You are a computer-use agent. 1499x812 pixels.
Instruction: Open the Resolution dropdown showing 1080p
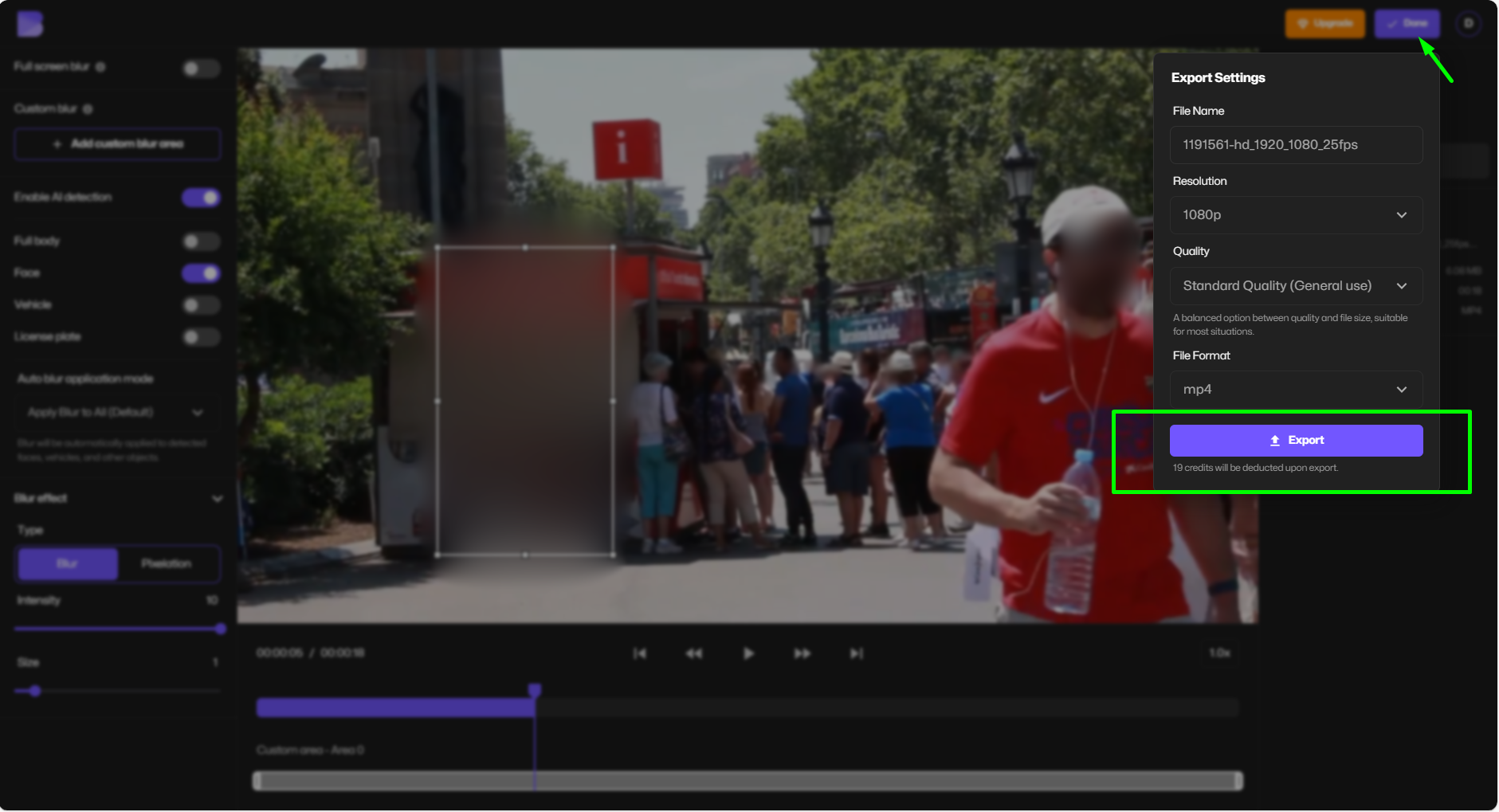pos(1296,215)
